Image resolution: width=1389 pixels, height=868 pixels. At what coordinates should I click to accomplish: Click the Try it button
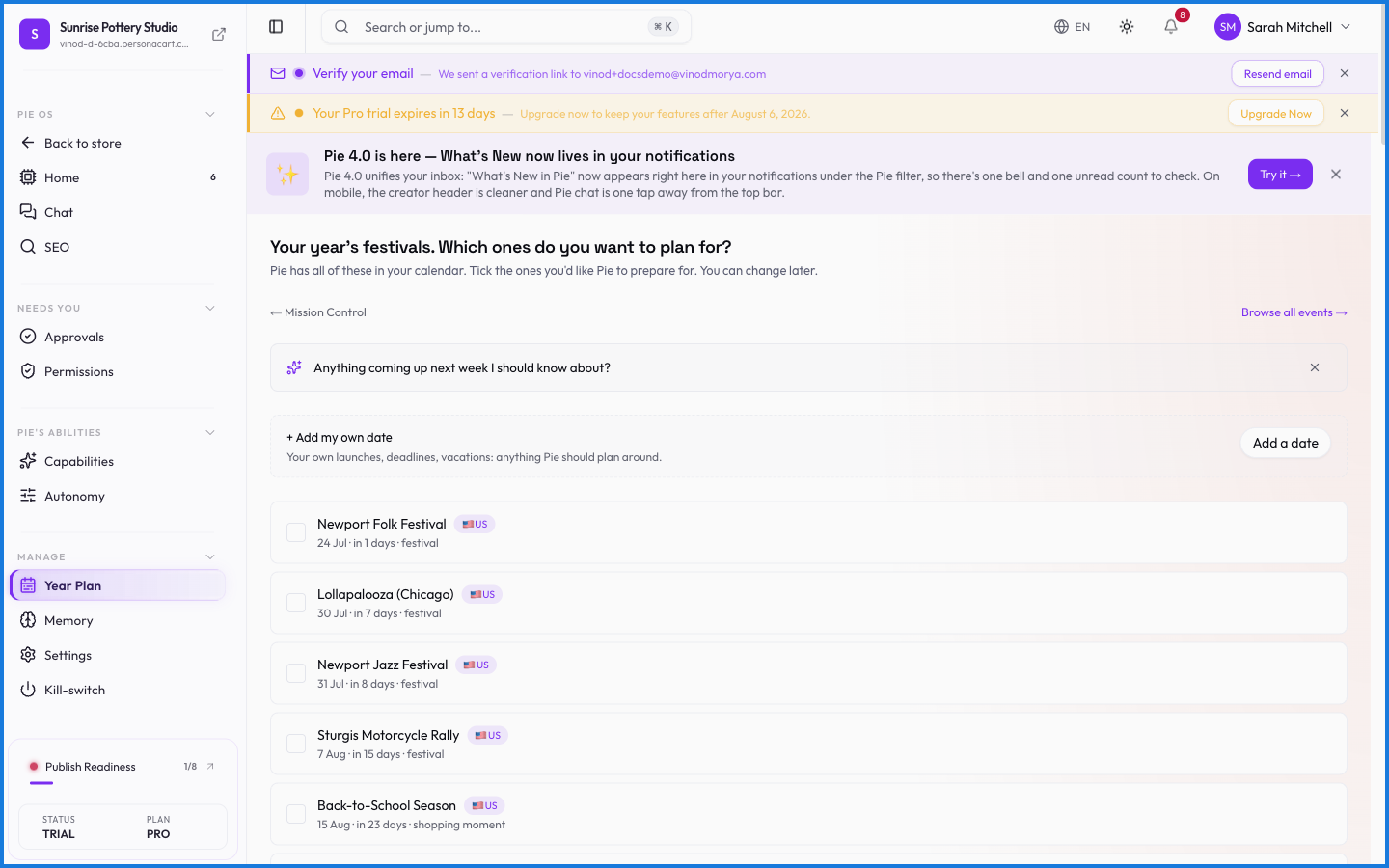tap(1280, 175)
